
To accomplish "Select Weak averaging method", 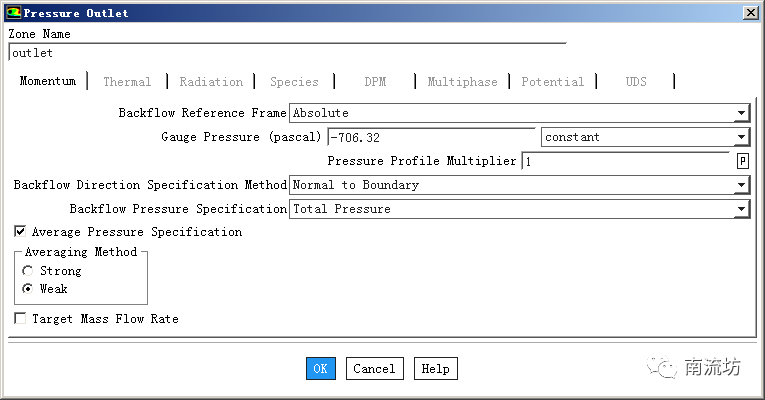I will click(x=28, y=289).
